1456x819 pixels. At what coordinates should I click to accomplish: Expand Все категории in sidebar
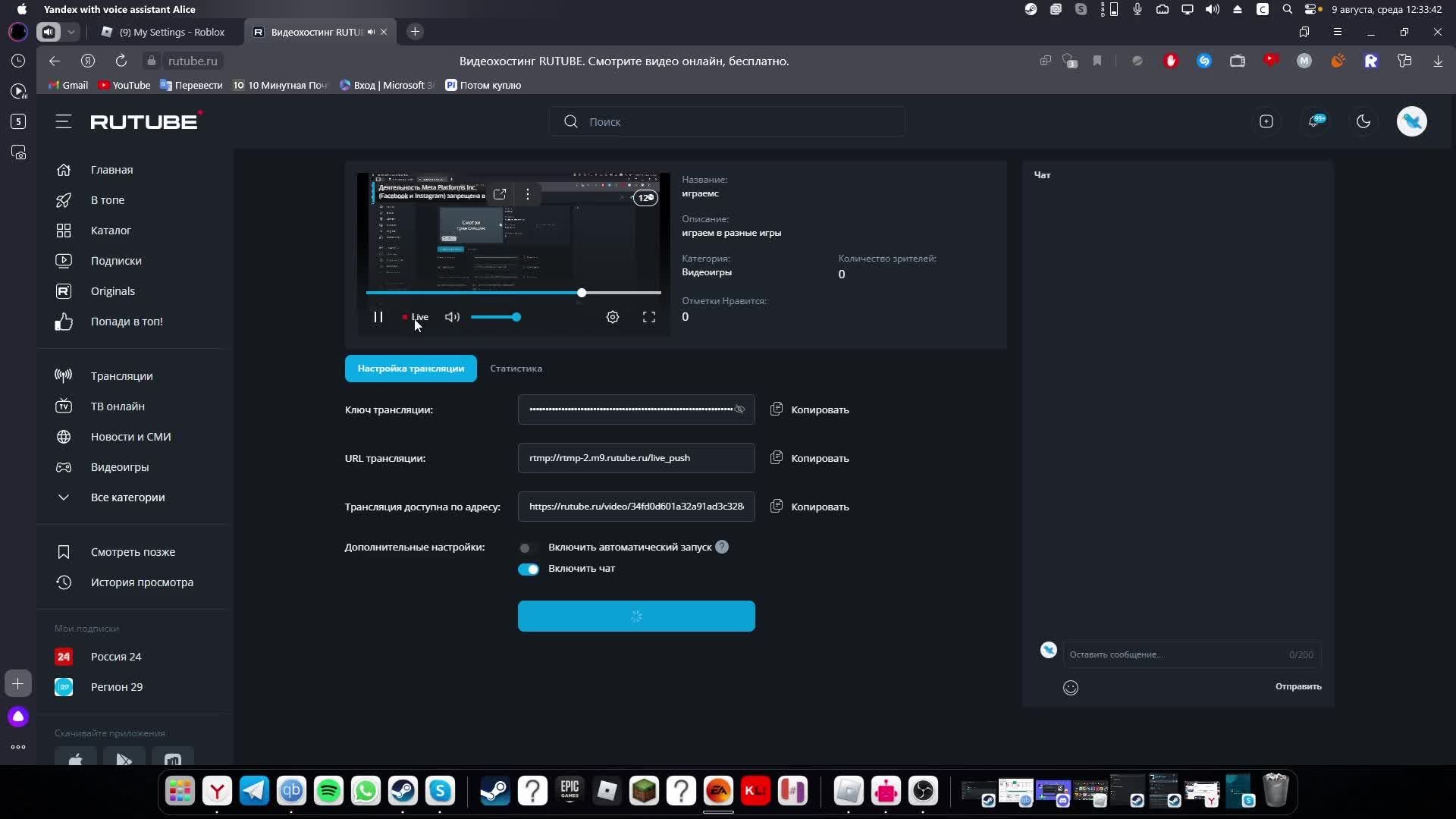click(x=127, y=497)
